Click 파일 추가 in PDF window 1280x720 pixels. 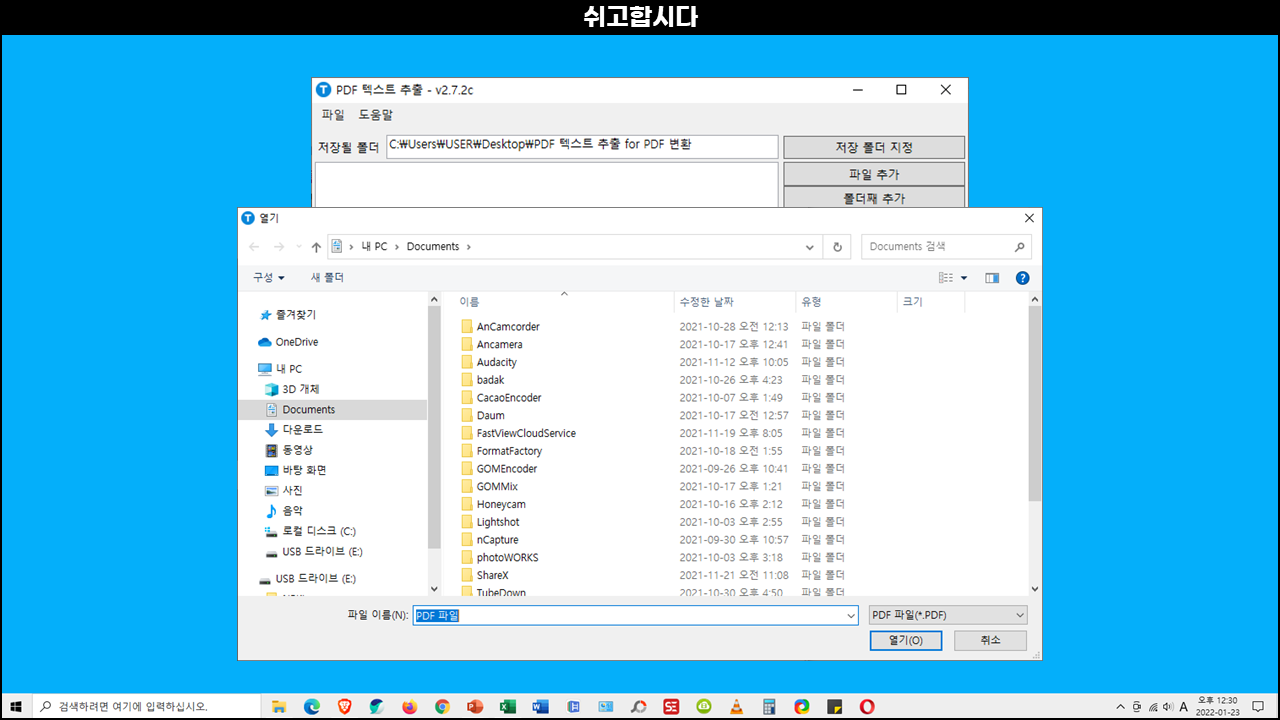coord(874,174)
